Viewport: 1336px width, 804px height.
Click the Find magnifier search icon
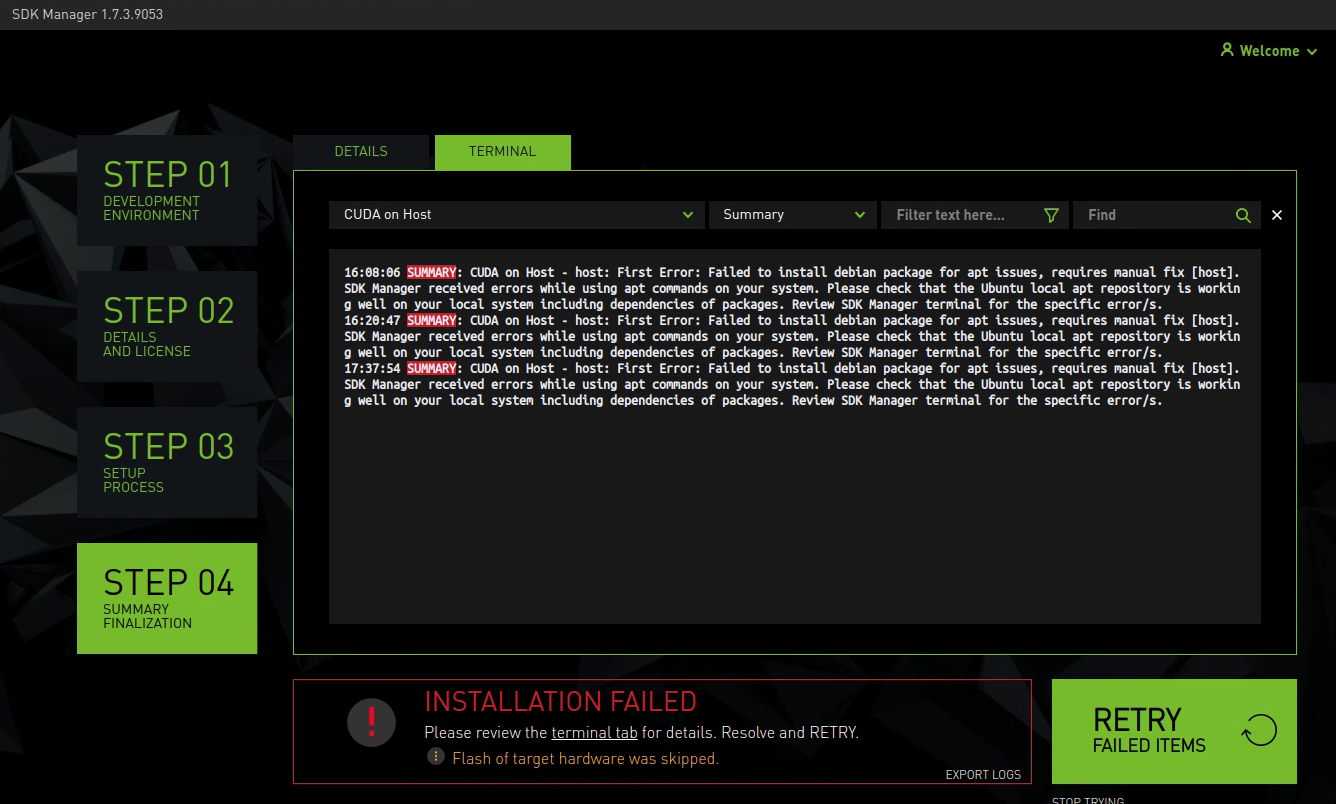click(1243, 215)
